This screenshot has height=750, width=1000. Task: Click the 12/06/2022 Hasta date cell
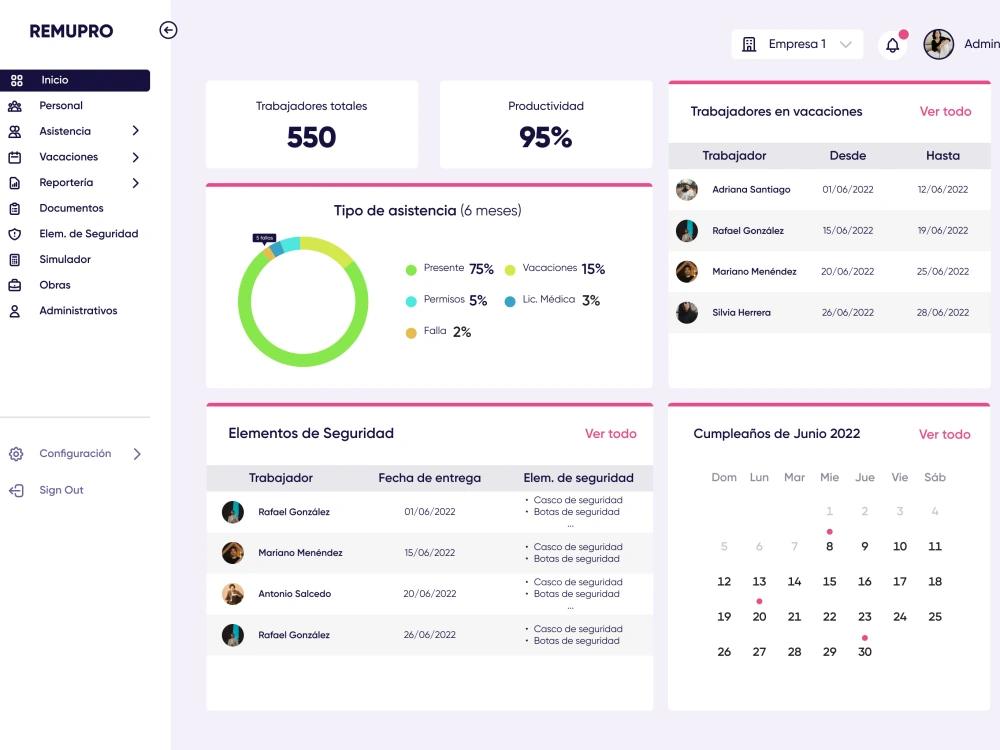[x=943, y=189]
